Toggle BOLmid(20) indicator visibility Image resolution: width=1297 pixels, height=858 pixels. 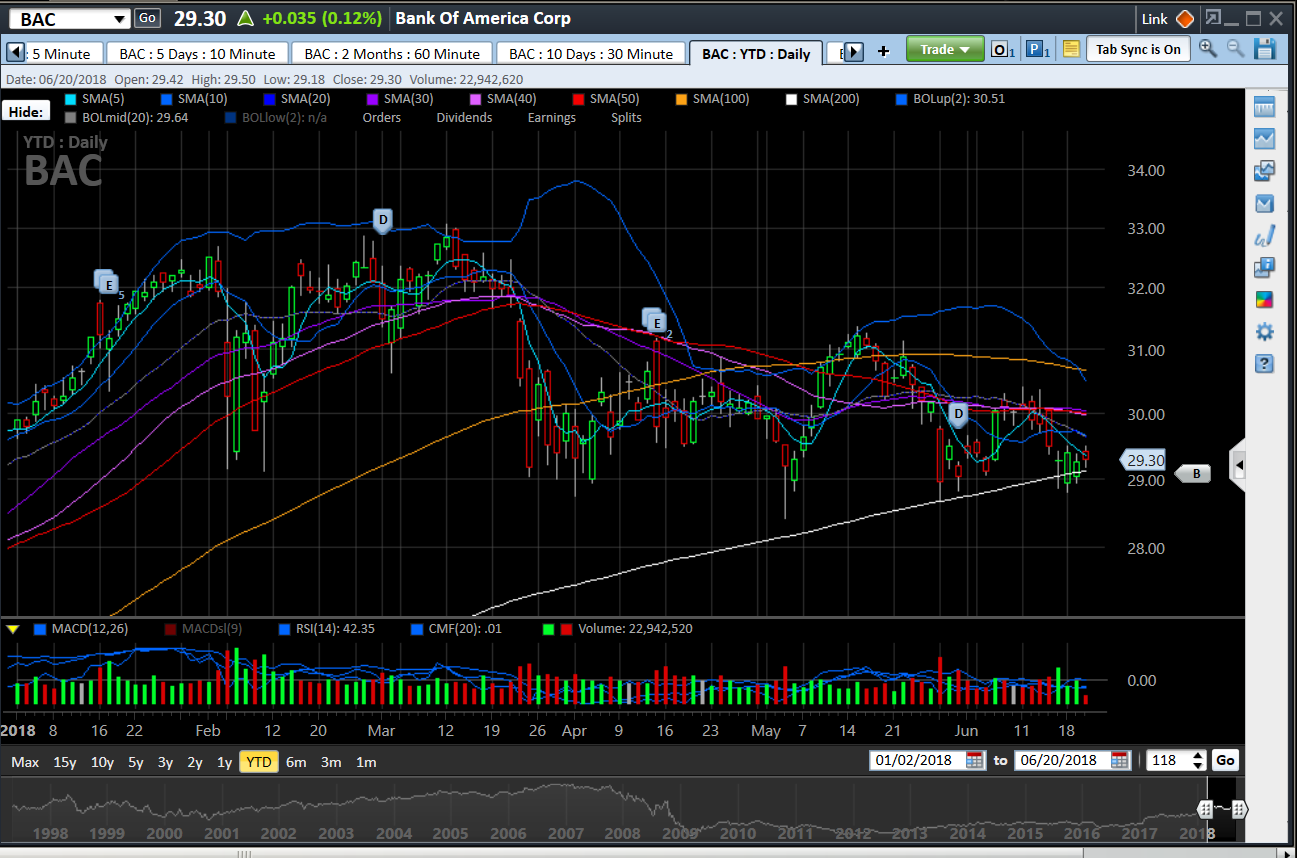(126, 118)
